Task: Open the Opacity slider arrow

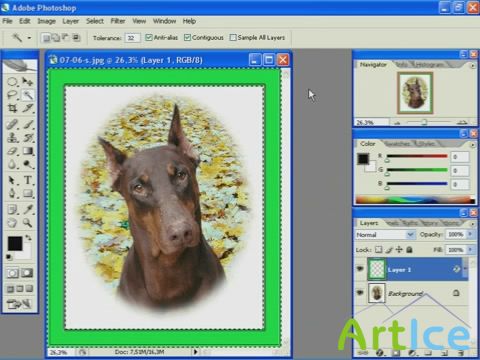Action: (x=470, y=234)
